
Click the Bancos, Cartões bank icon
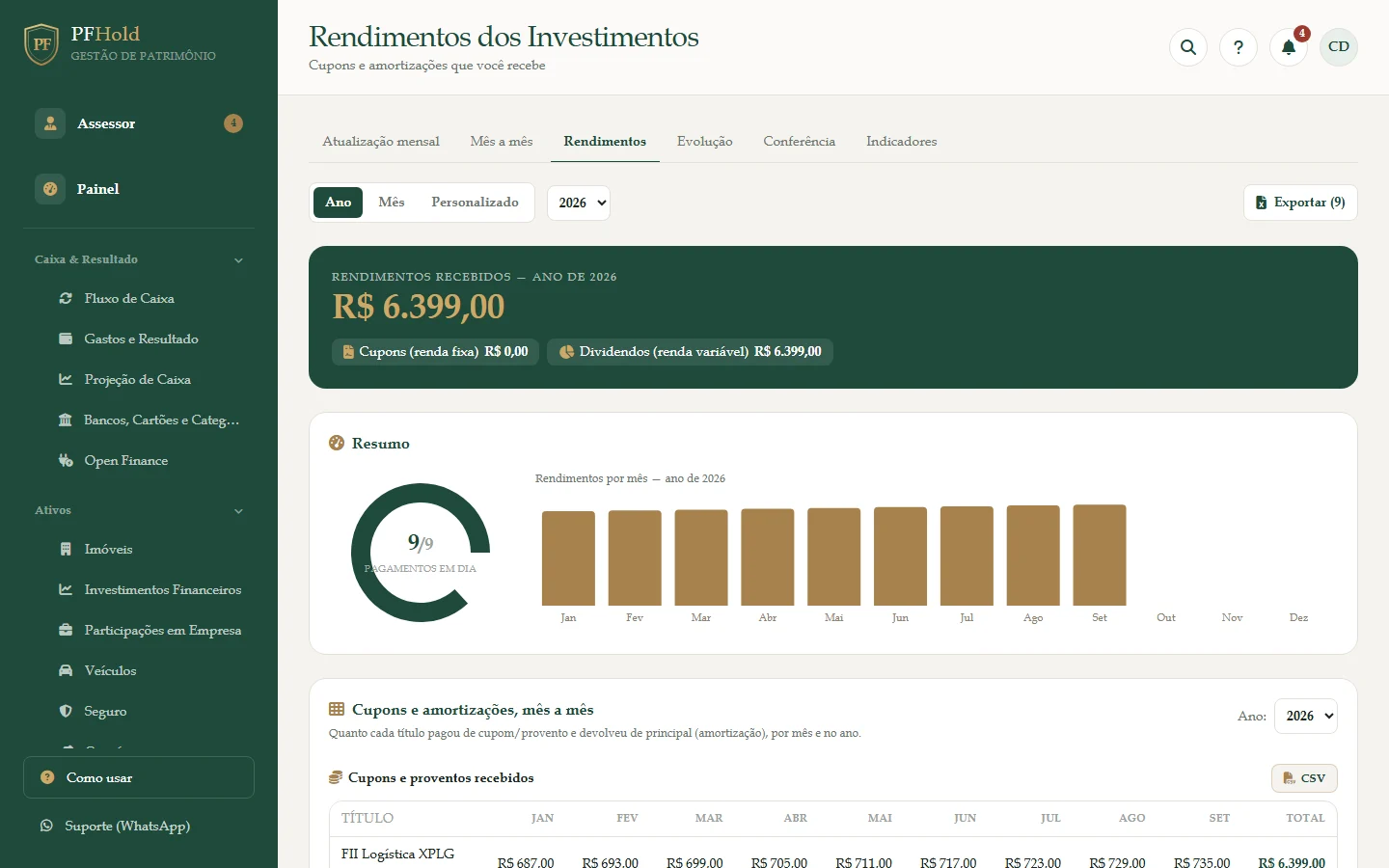(66, 420)
